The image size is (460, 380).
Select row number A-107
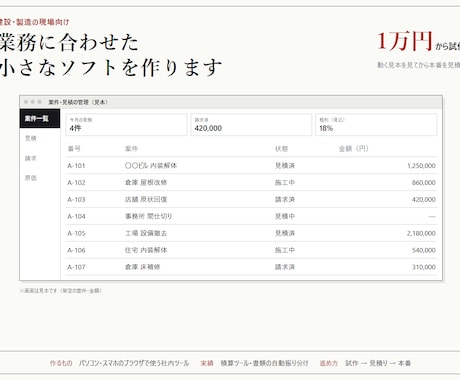pyautogui.click(x=76, y=267)
